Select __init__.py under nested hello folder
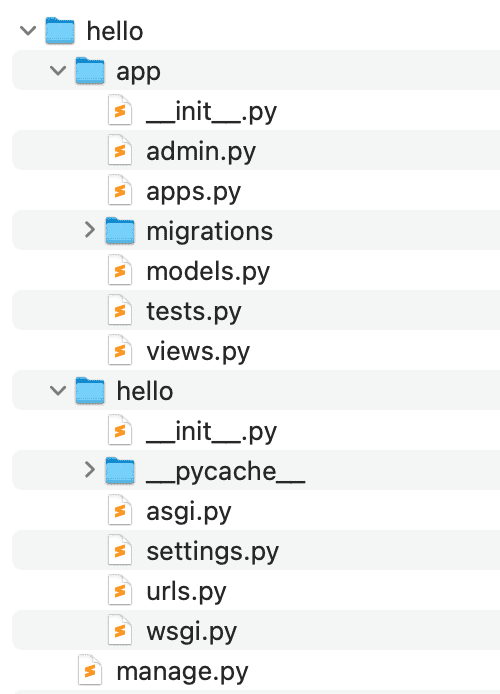This screenshot has height=694, width=500. point(212,432)
